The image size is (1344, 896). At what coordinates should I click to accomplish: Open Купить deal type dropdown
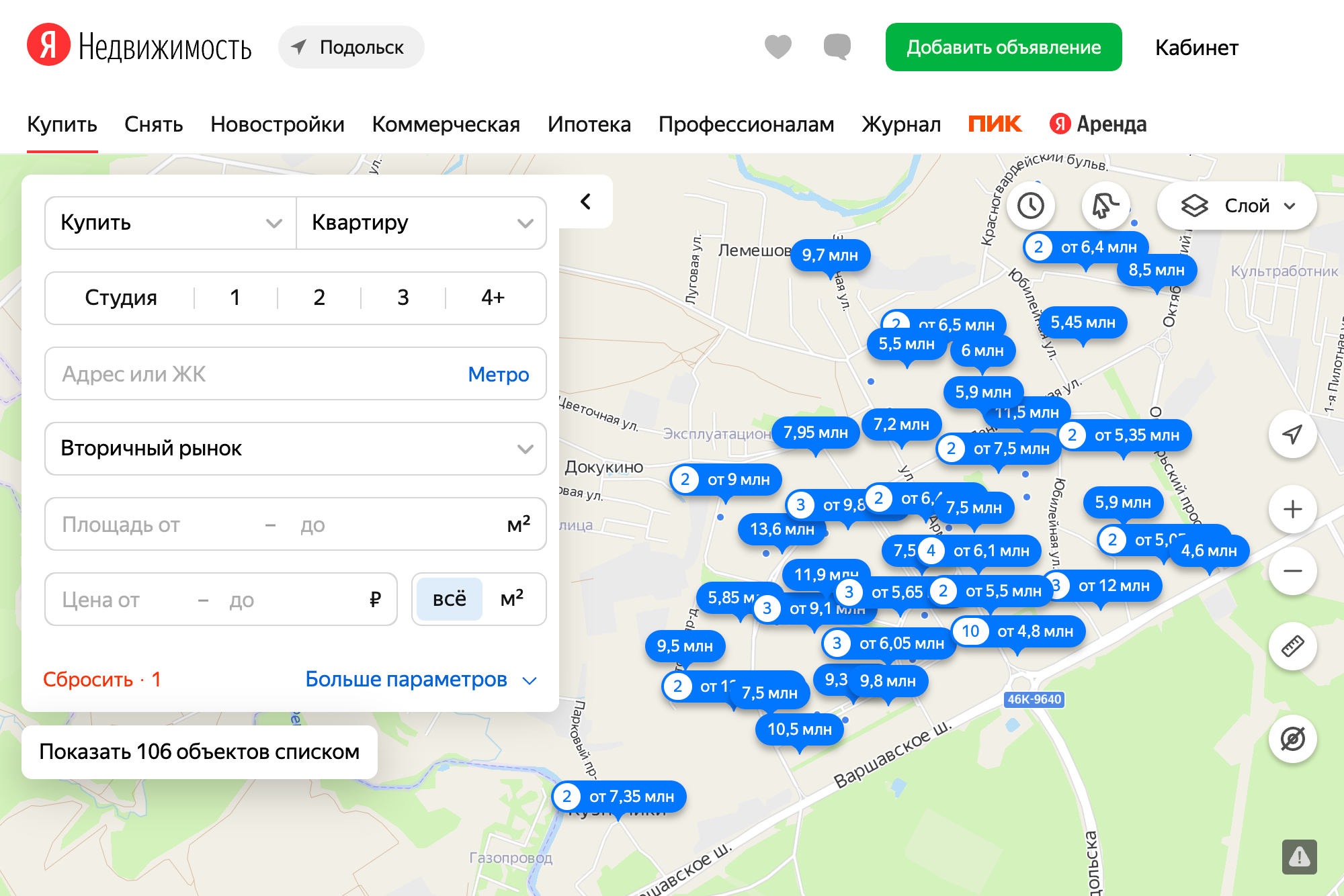click(171, 223)
